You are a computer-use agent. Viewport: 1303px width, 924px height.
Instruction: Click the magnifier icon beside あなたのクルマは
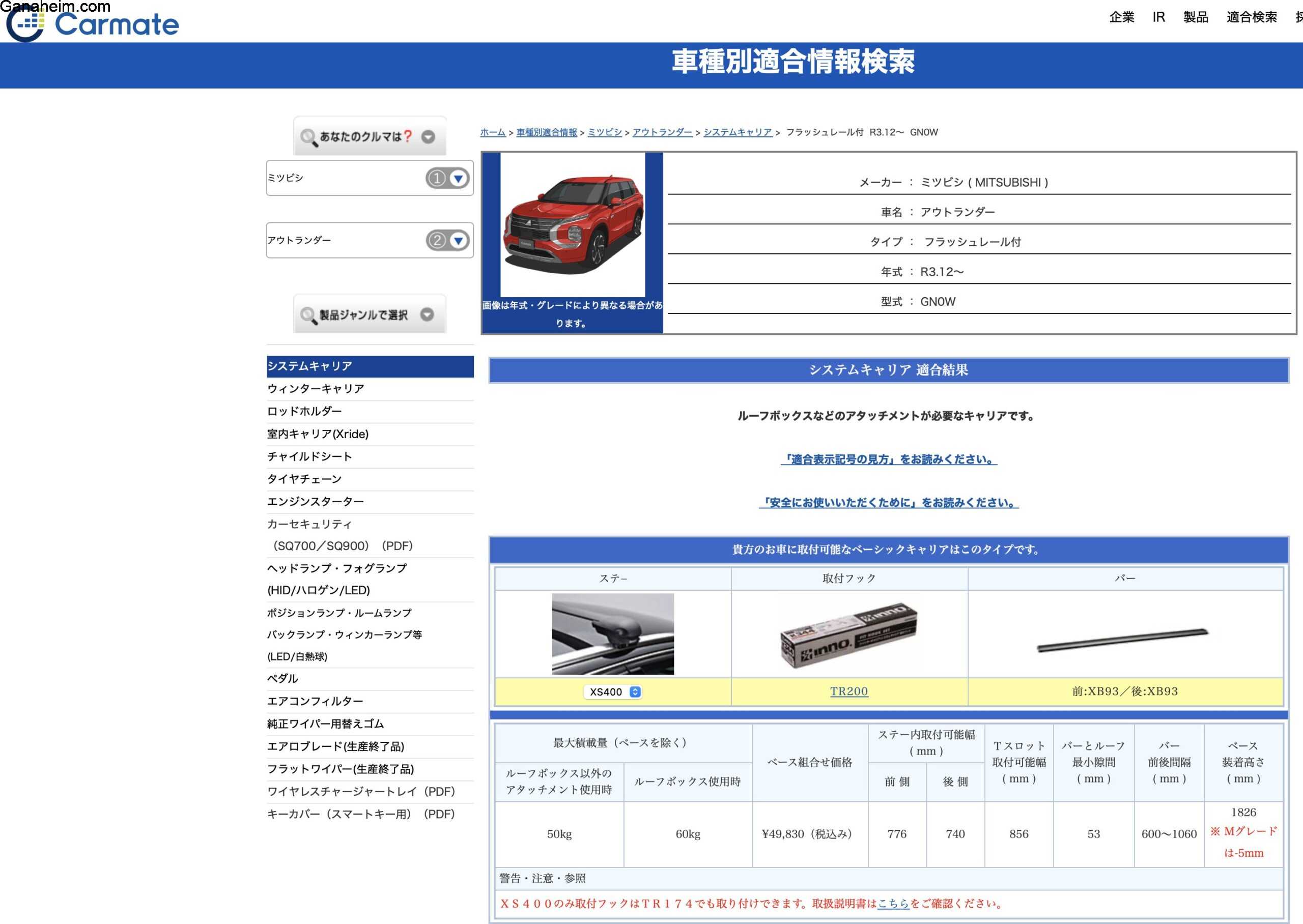(x=308, y=137)
